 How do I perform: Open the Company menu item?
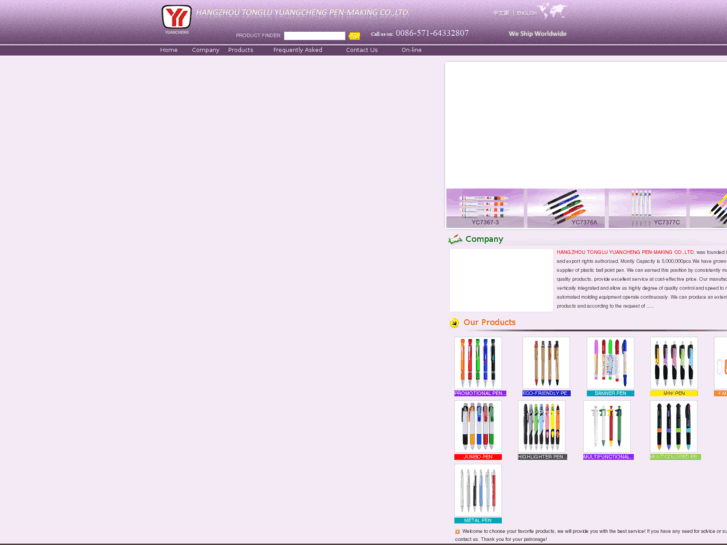[205, 50]
